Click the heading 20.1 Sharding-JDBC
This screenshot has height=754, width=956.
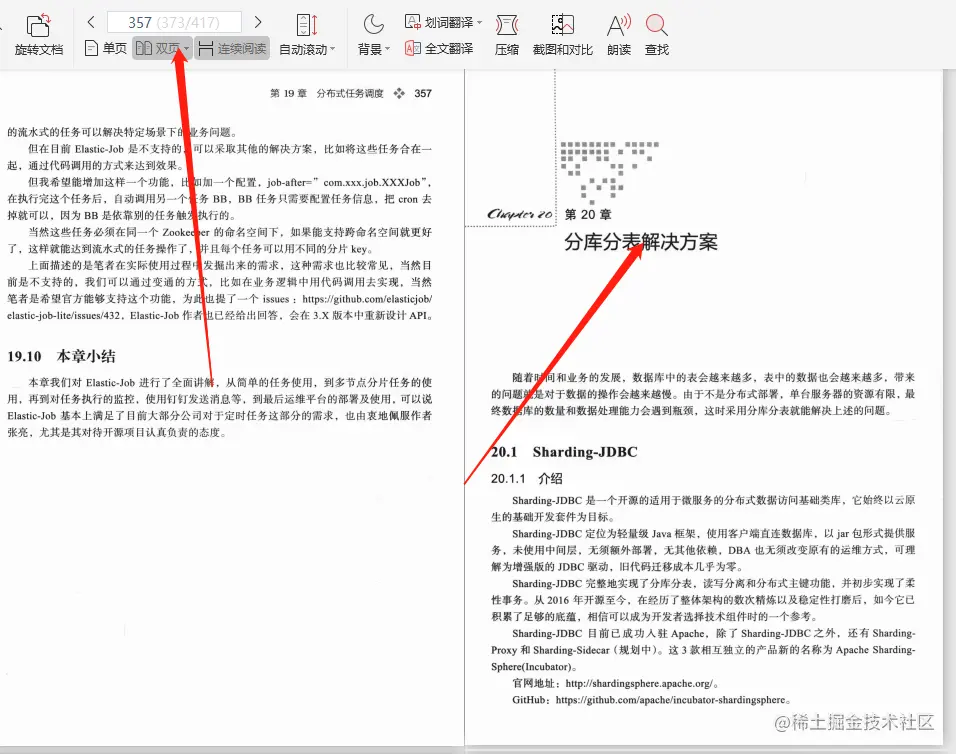[564, 452]
